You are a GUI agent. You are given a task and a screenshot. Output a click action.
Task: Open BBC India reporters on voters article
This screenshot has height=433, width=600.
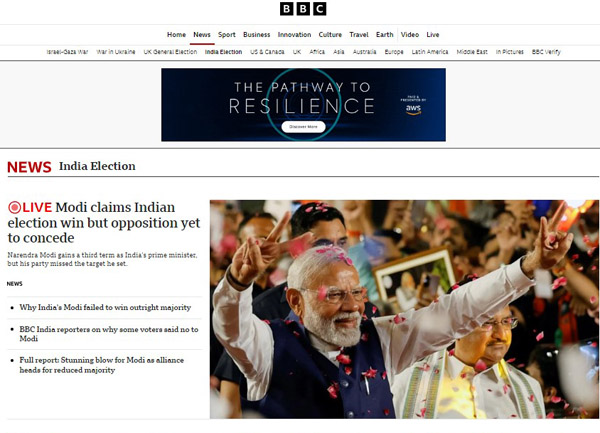109,334
